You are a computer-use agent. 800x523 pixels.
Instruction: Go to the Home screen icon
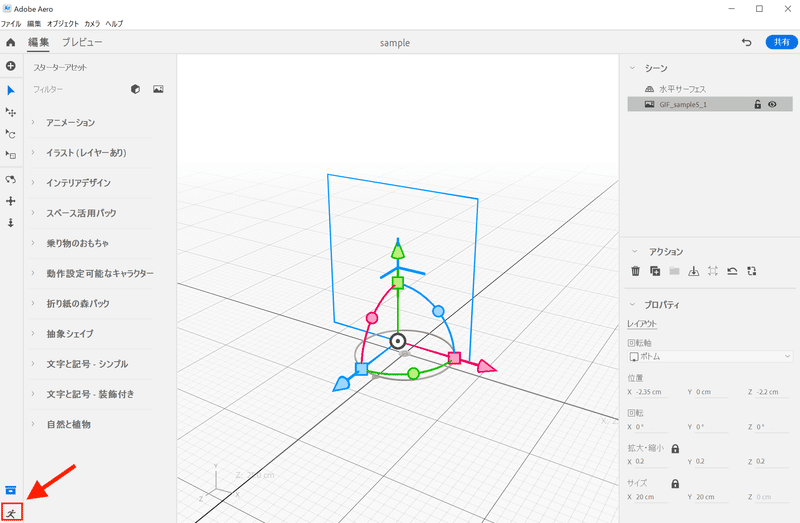(x=11, y=42)
